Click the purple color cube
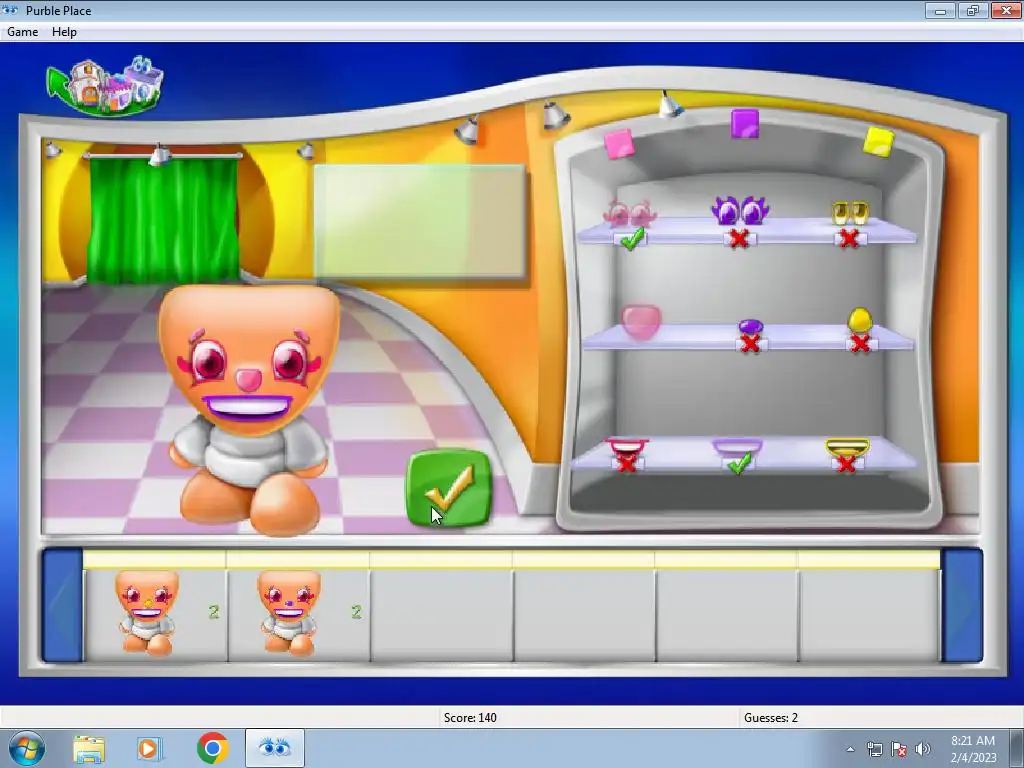Viewport: 1024px width, 768px height. [x=745, y=124]
